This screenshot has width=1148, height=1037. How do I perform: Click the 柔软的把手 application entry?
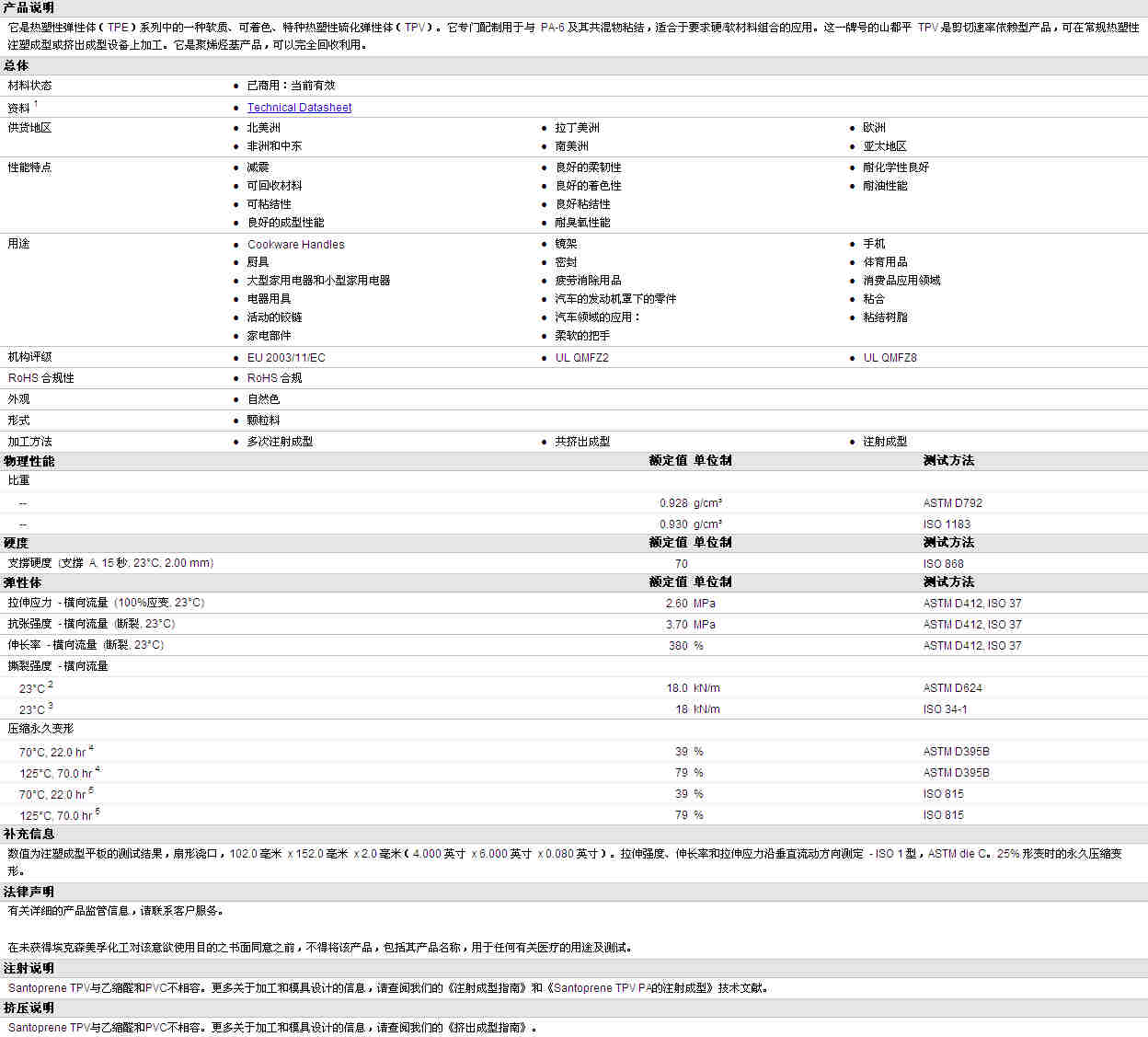(x=583, y=336)
